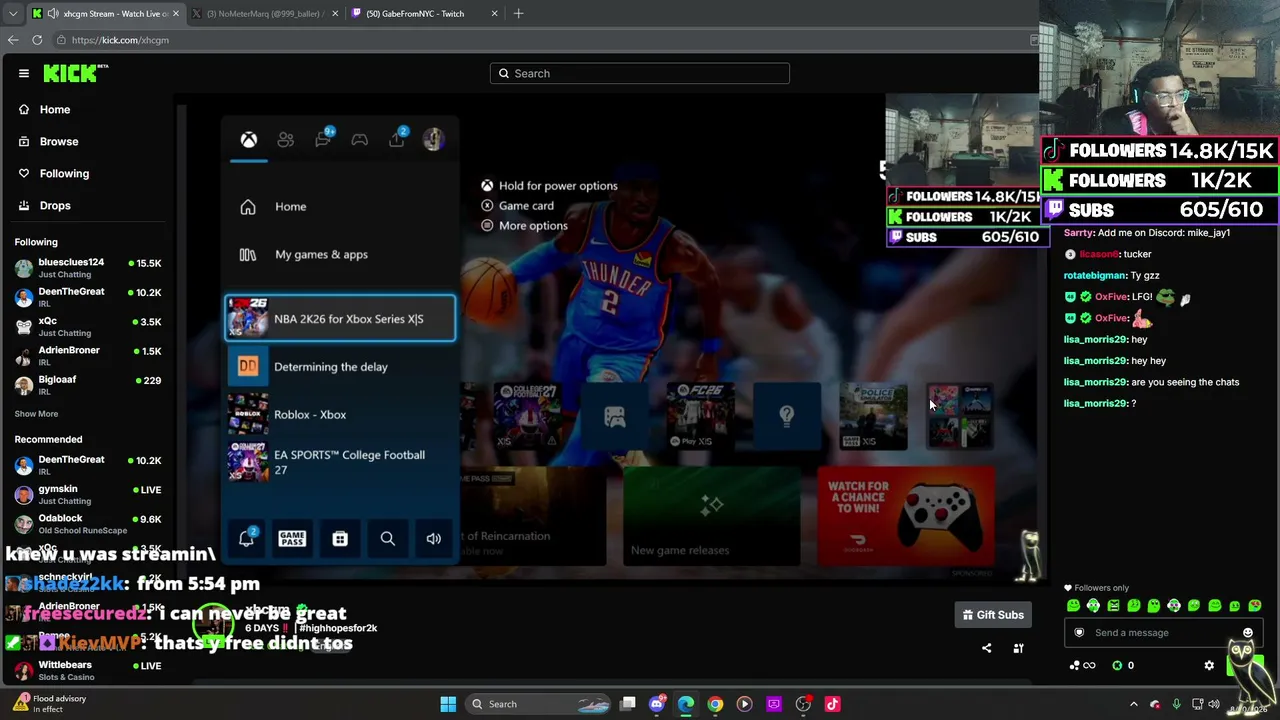Switch to xhcgm Stream Kick tab

106,14
